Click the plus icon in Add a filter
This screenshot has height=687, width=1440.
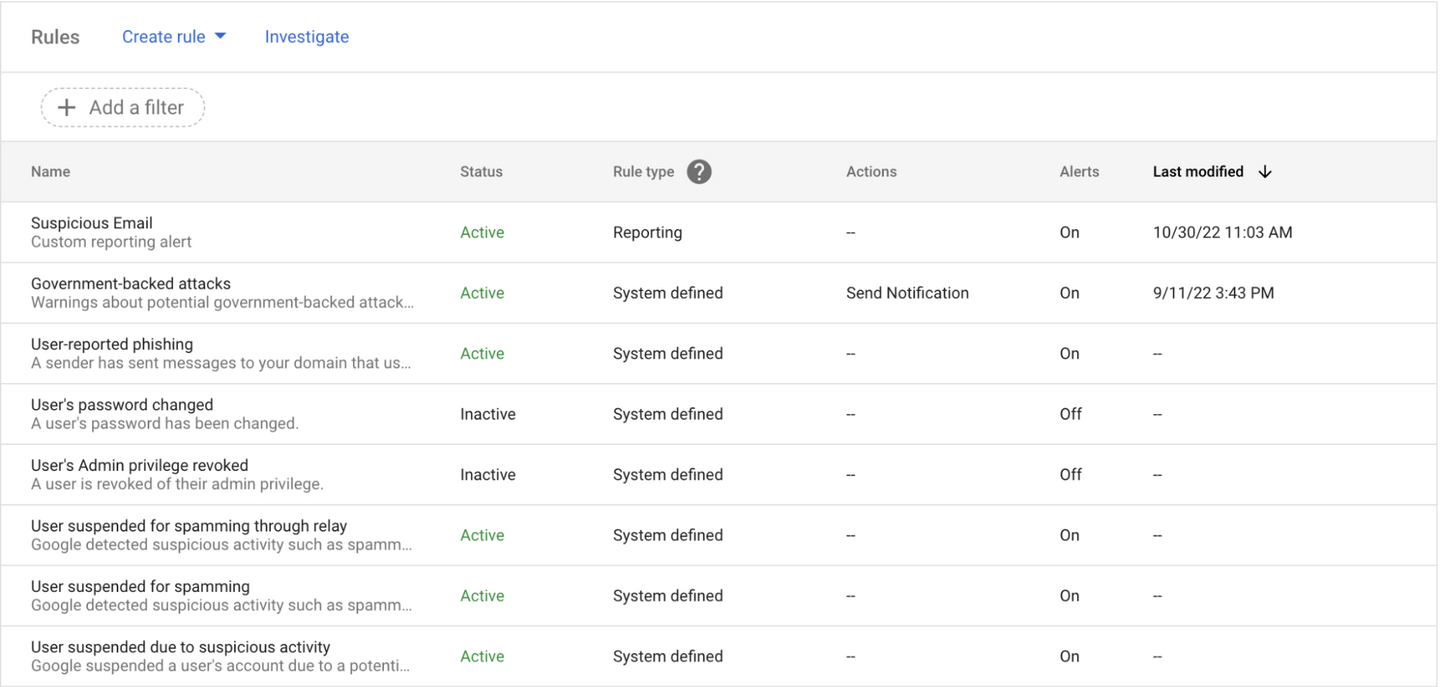(67, 108)
